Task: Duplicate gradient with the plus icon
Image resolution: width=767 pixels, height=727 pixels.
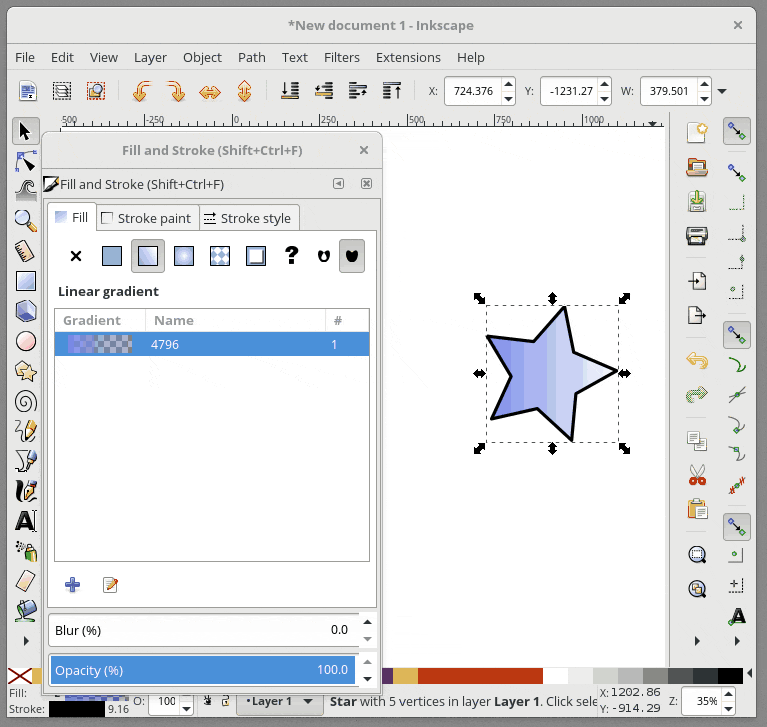Action: pyautogui.click(x=72, y=585)
